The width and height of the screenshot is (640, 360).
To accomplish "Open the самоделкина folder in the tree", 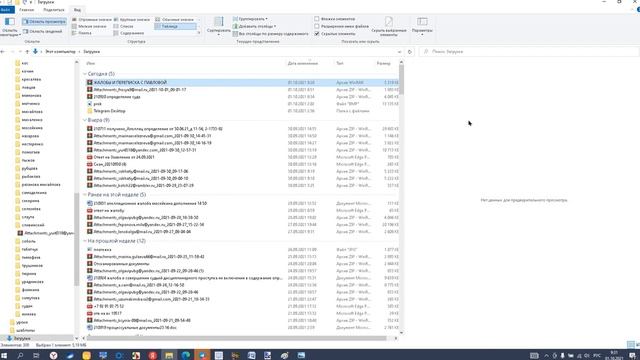I will coord(34,193).
